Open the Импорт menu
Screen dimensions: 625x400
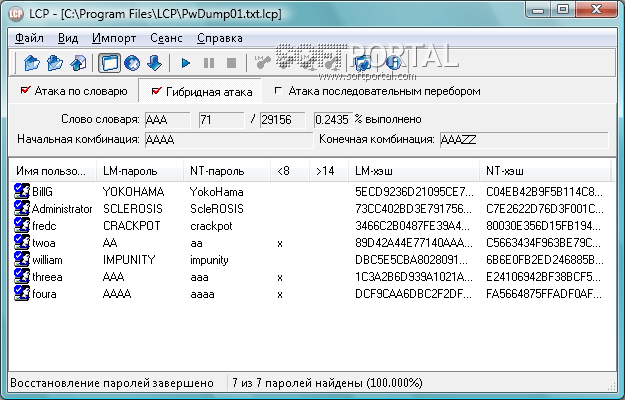114,38
